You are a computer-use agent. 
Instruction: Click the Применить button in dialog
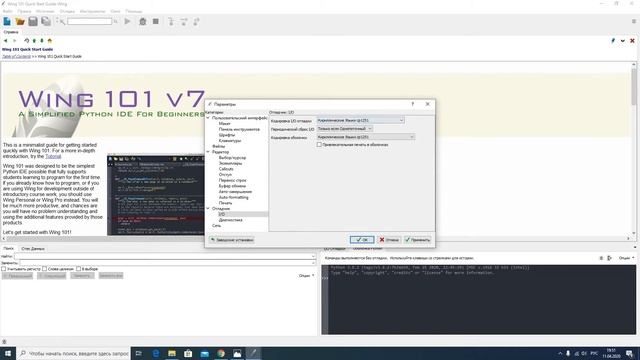(x=417, y=240)
